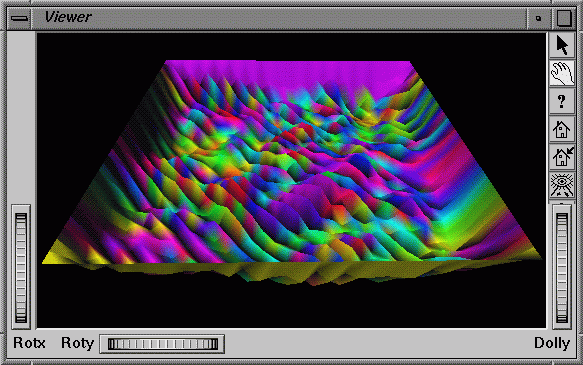Open help via question mark icon

[x=562, y=101]
